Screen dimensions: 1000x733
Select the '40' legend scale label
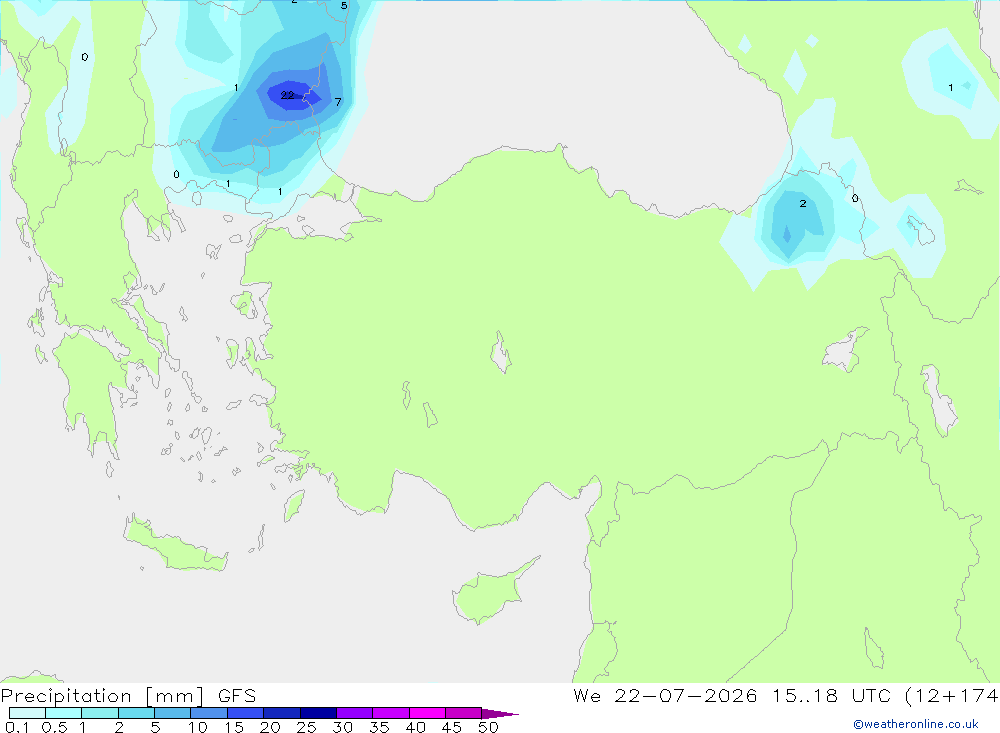416,727
